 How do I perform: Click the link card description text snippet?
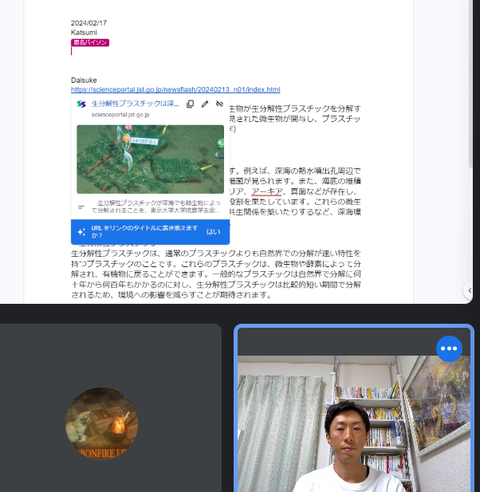pos(156,207)
